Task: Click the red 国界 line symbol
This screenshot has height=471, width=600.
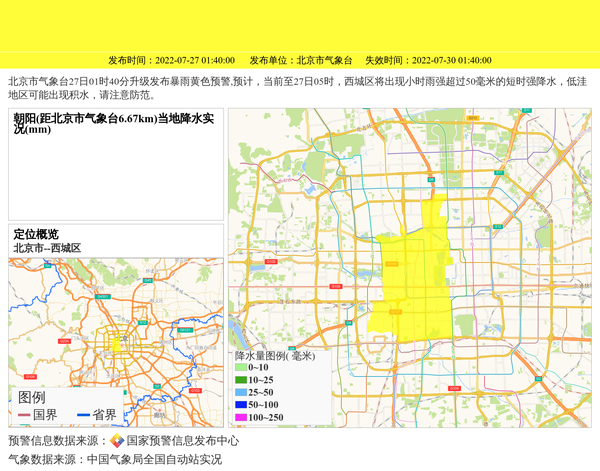Action: click(x=24, y=415)
